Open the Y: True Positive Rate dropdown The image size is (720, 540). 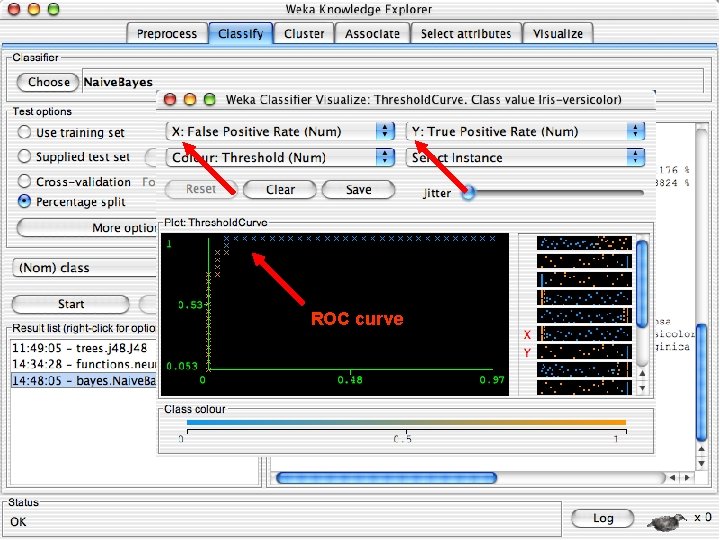(x=526, y=132)
